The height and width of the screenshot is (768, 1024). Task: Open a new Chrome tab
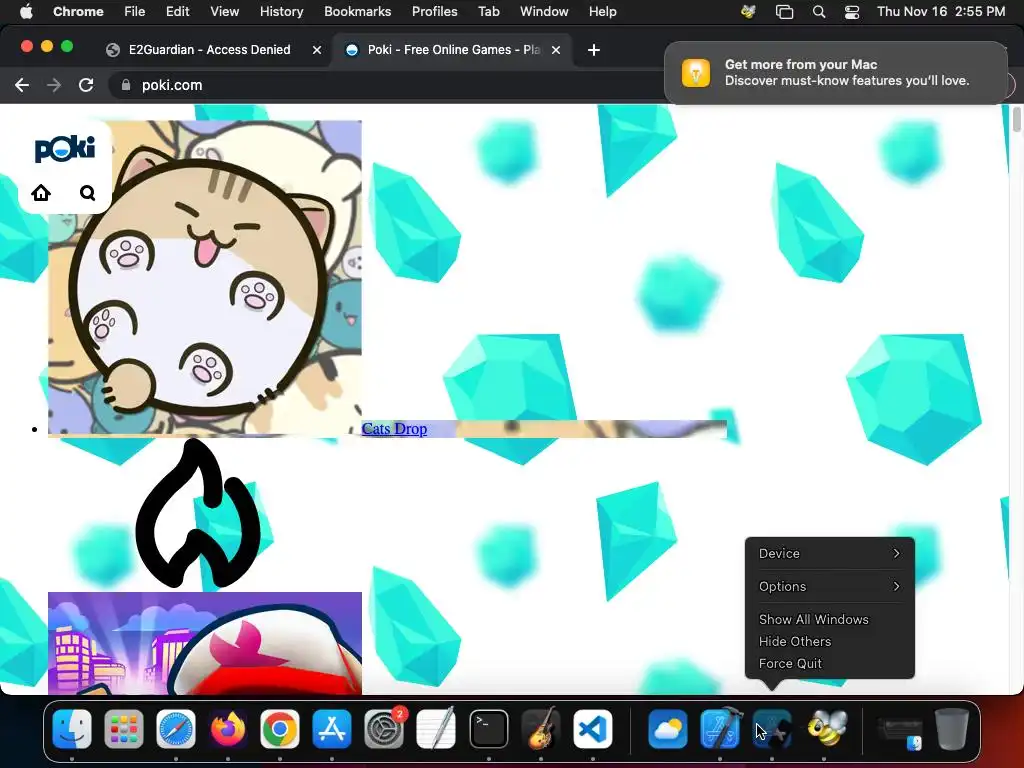click(x=594, y=50)
